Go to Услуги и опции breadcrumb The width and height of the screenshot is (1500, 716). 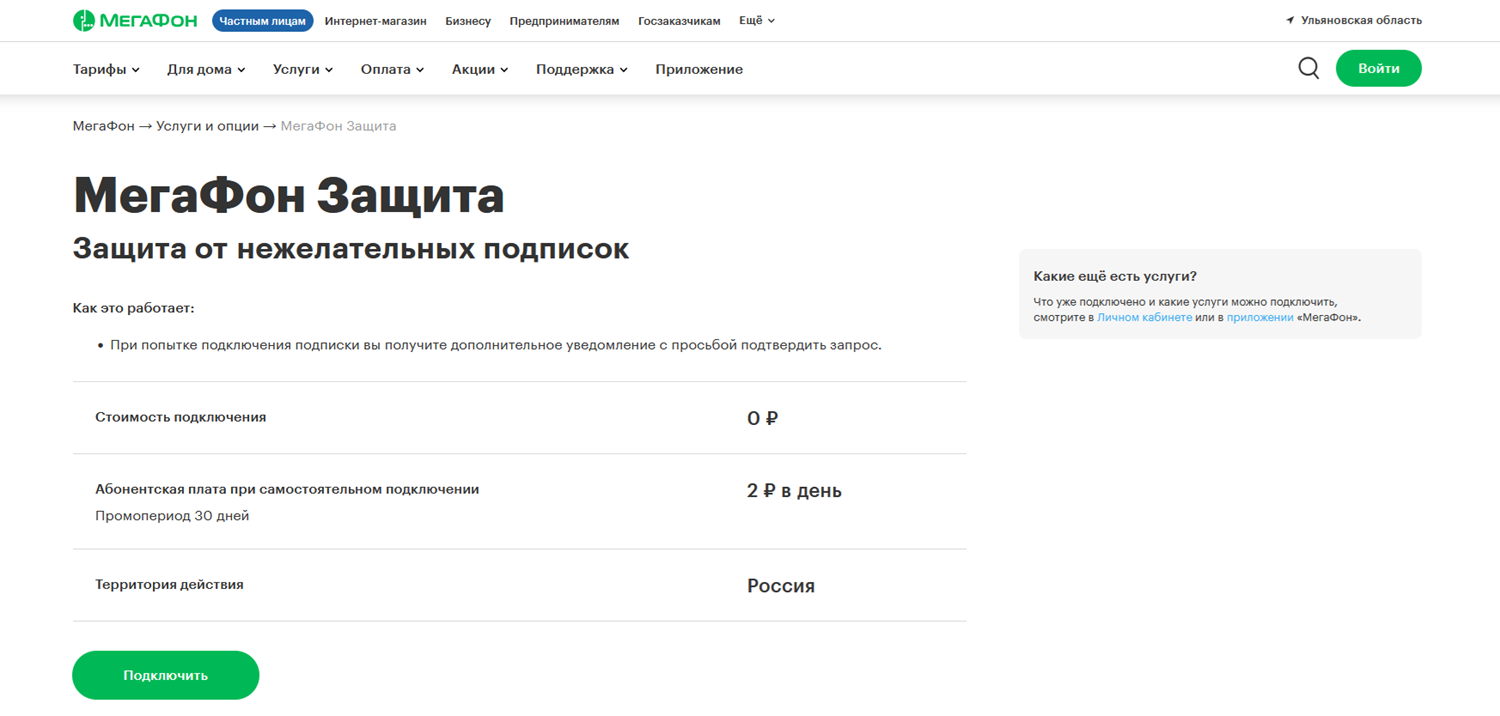tap(207, 126)
